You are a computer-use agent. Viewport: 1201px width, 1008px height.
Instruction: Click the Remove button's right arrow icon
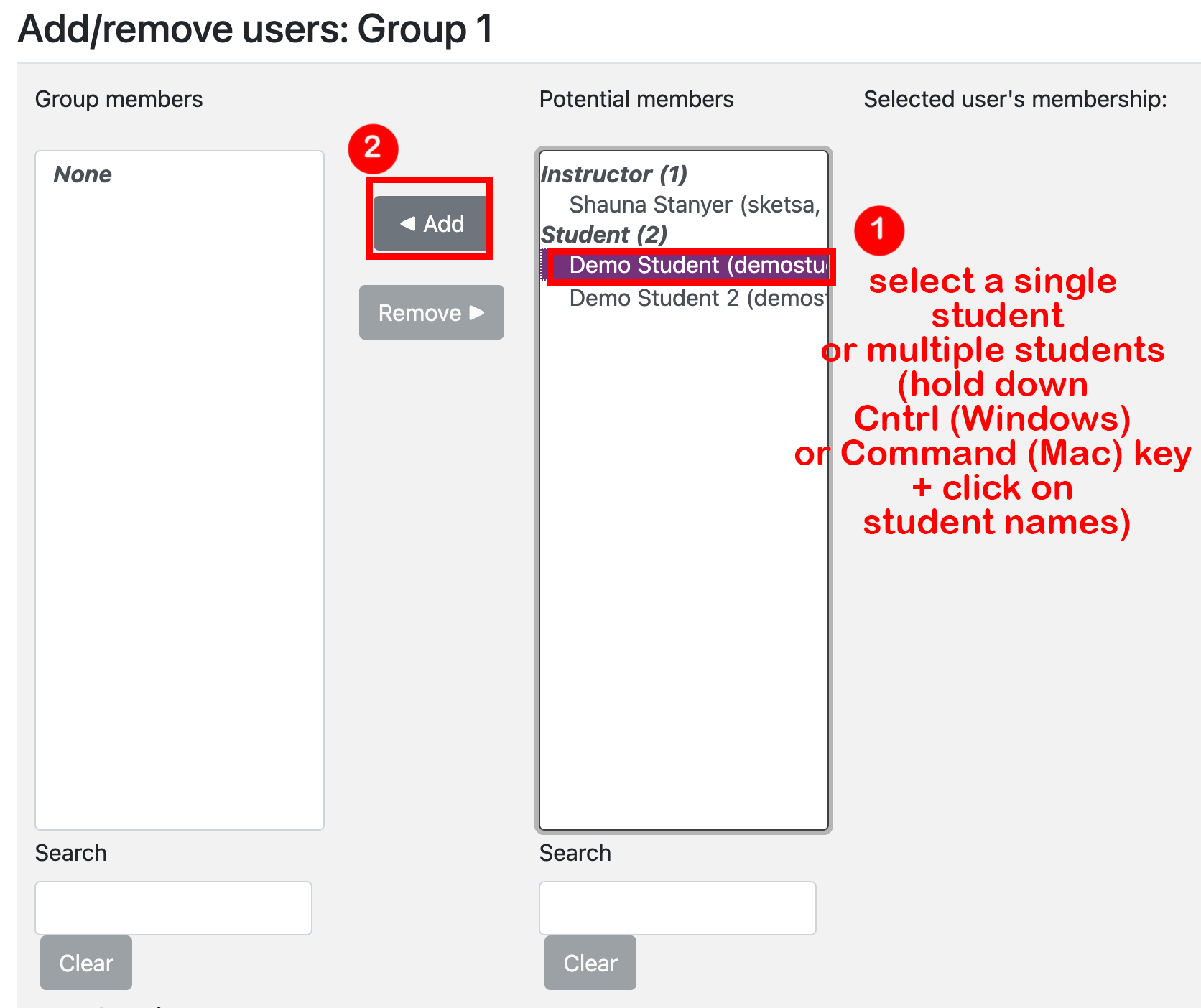(477, 312)
